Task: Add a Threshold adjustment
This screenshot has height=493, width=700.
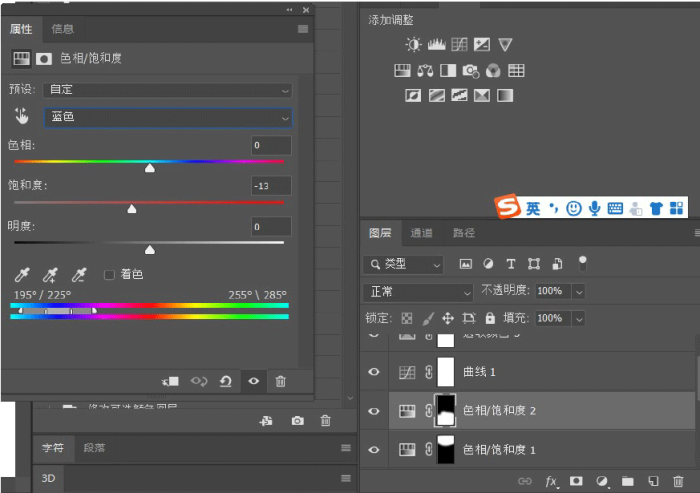Action: (x=459, y=96)
